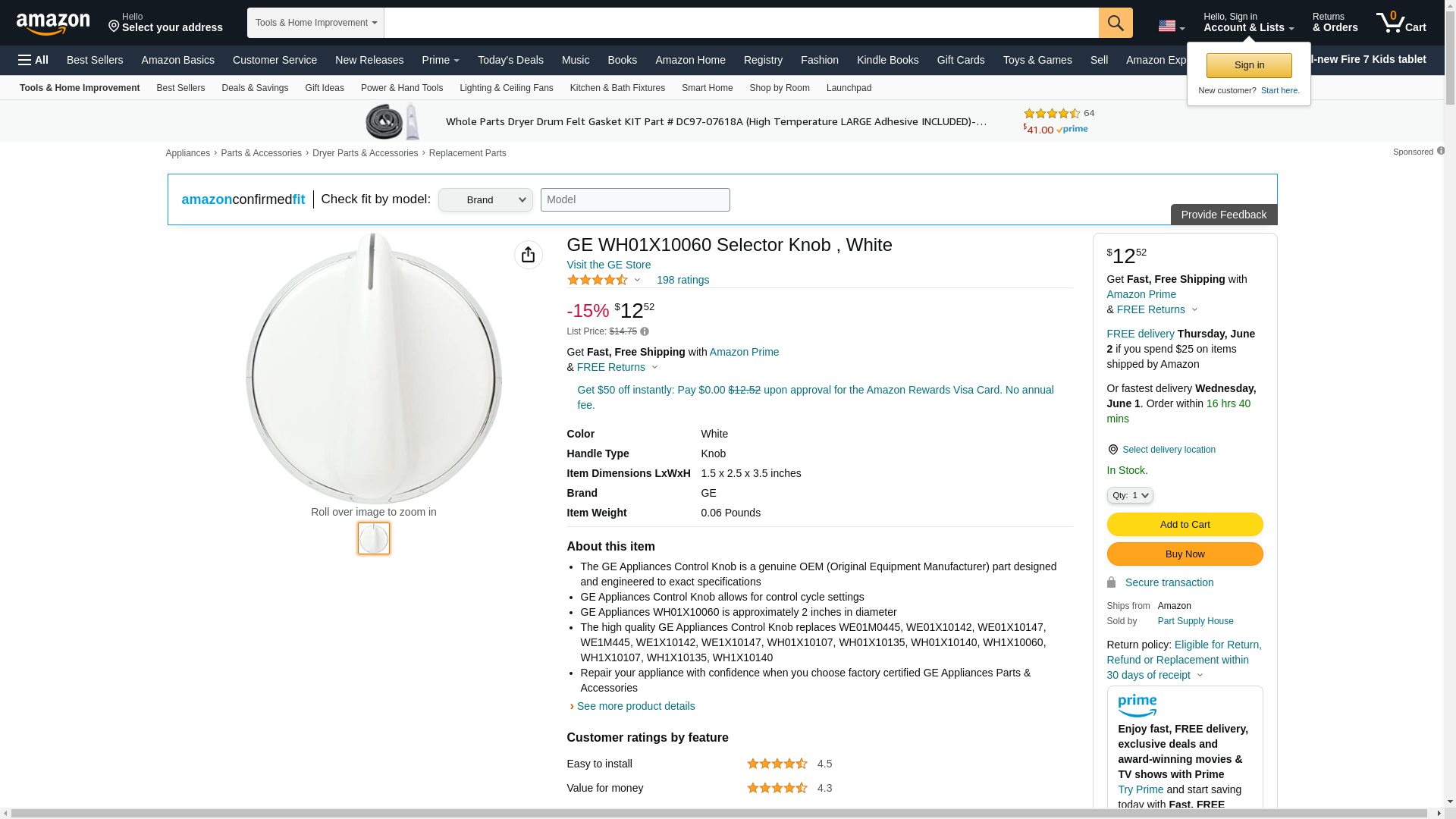Click the Sponsored info icon
1456x819 pixels.
[x=1441, y=151]
